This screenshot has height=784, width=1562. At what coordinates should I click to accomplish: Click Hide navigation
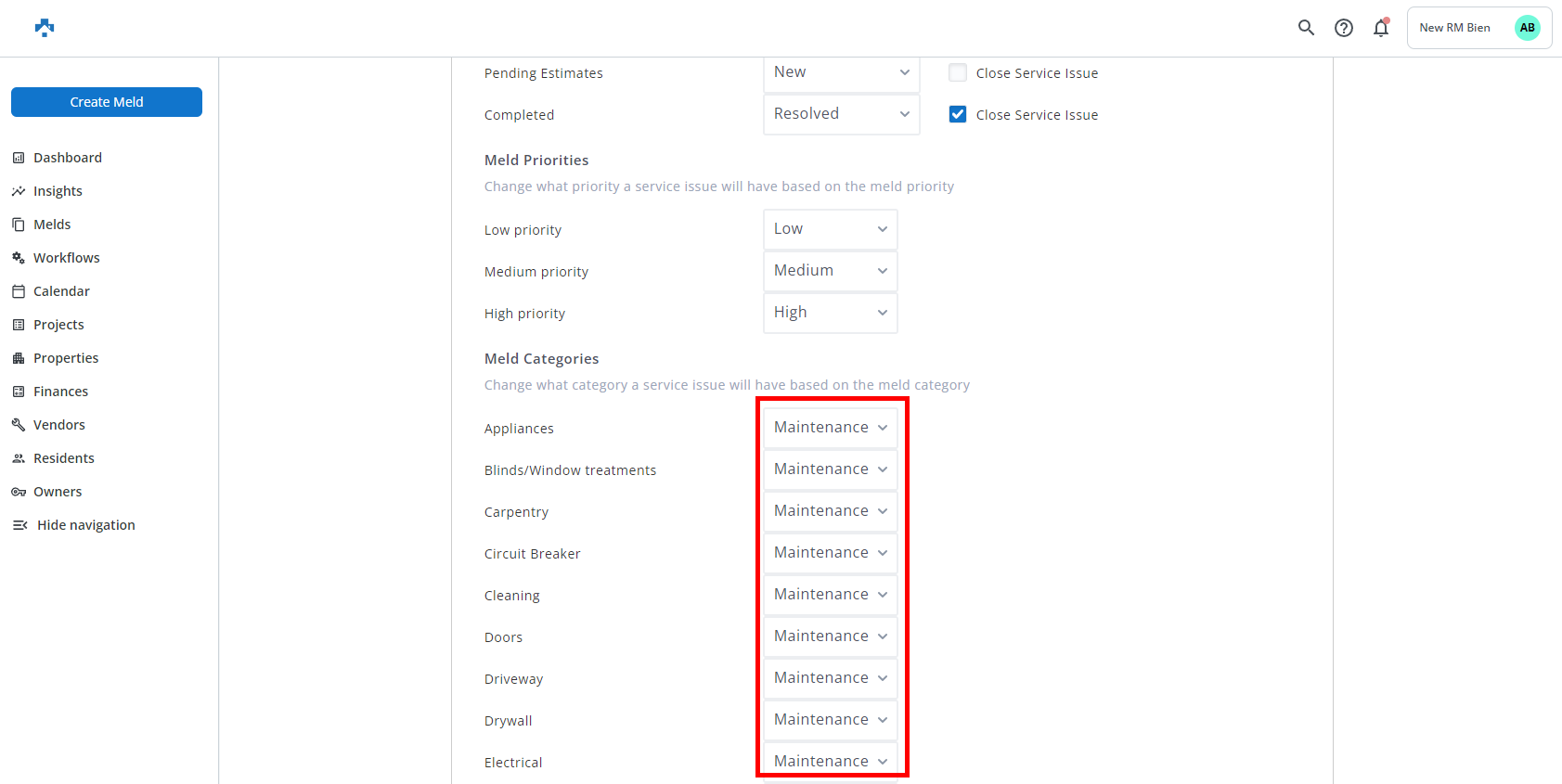[85, 525]
